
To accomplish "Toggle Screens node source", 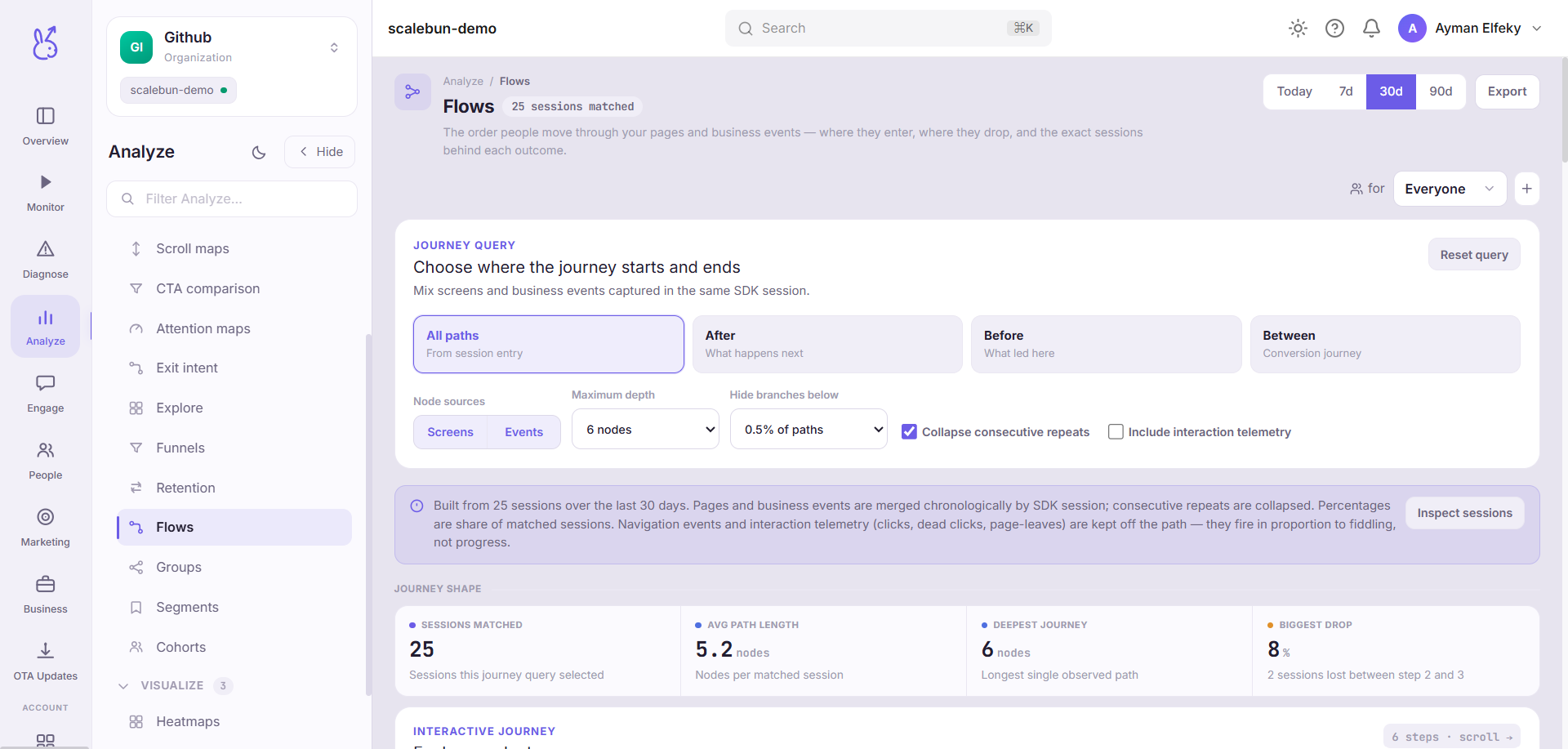I will (450, 432).
